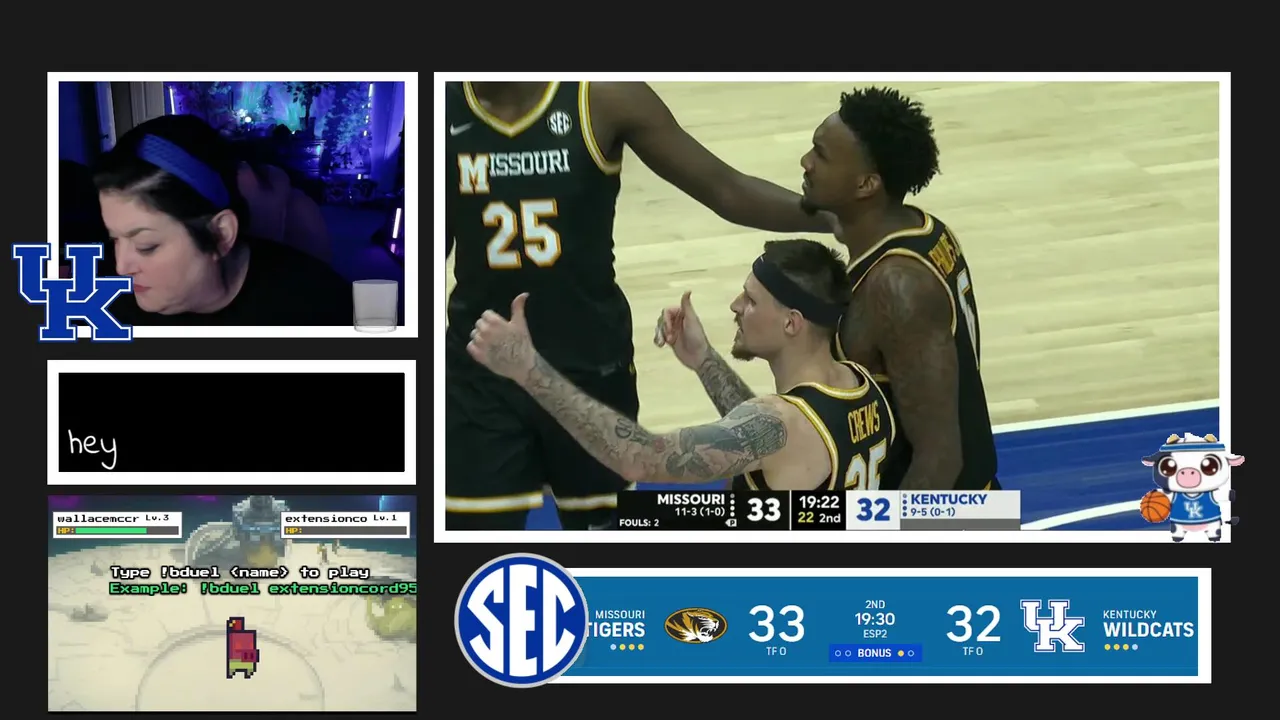This screenshot has height=720, width=1280.
Task: Click jersey number 25 on the Missouri player
Action: 523,233
